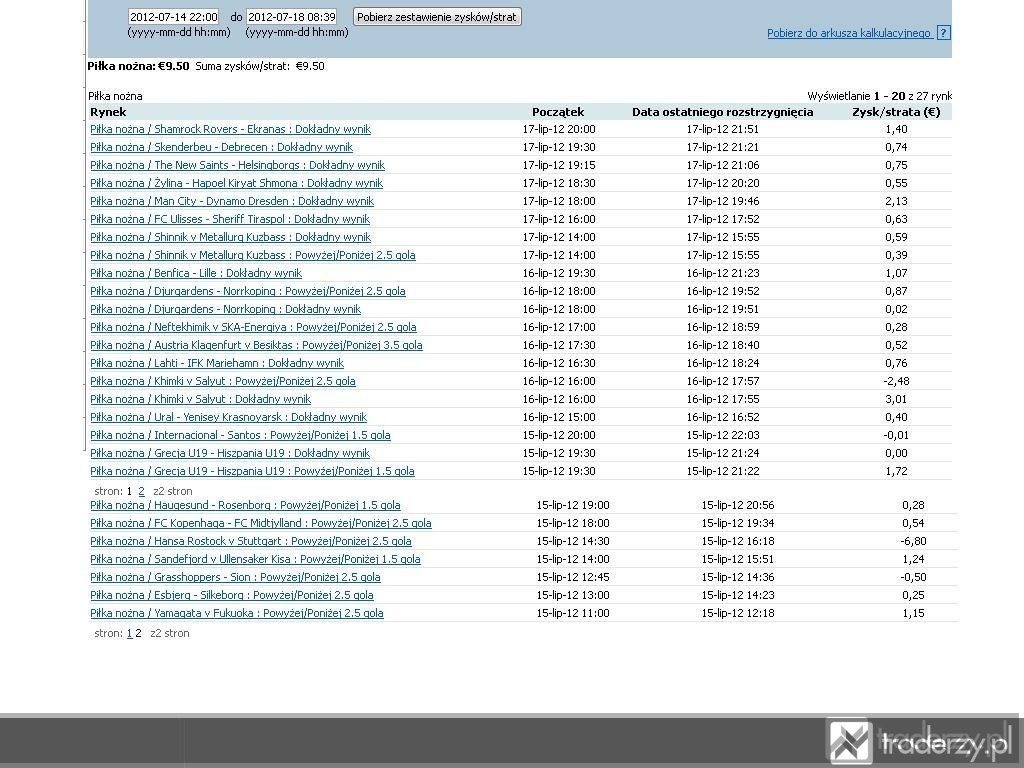Click the start date field 2012-07-14 22:00
1024x768 pixels.
(174, 17)
